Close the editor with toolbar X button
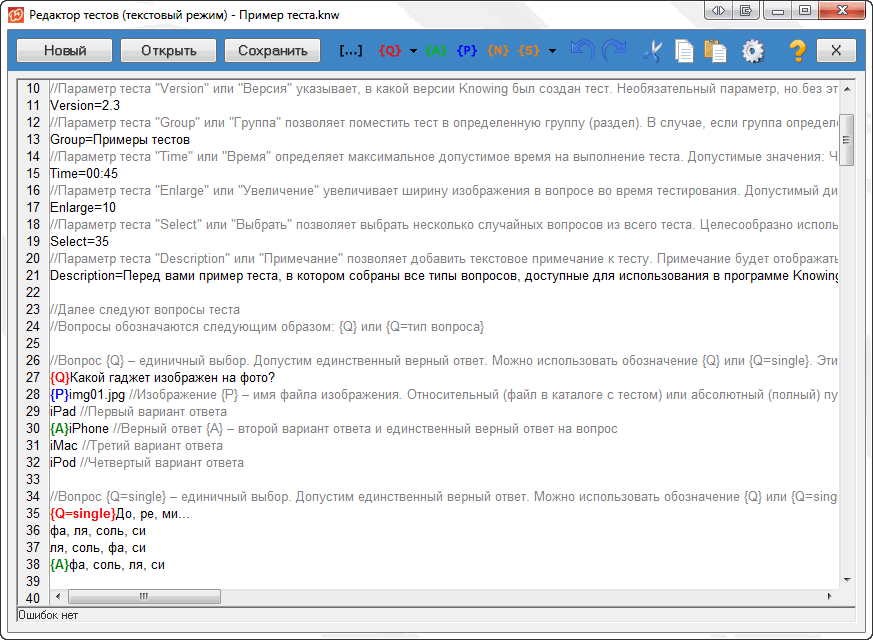Viewport: 873px width, 640px height. click(836, 51)
